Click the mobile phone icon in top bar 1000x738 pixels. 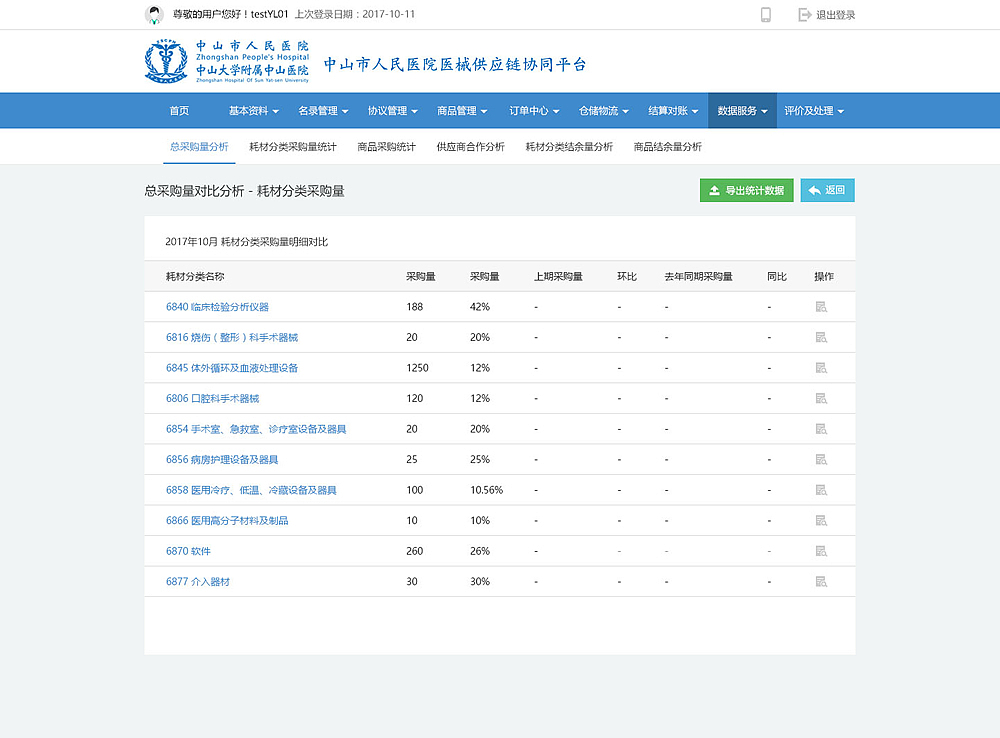(765, 14)
